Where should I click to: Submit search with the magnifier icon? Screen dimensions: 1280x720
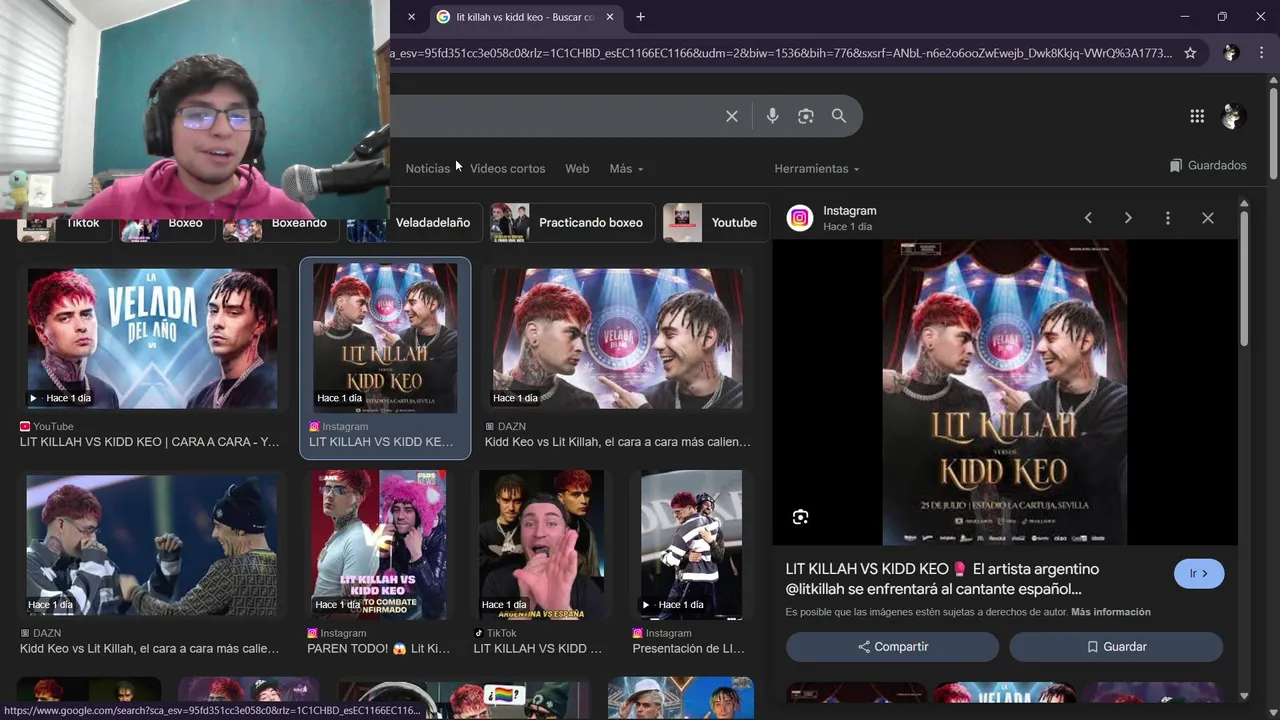839,116
